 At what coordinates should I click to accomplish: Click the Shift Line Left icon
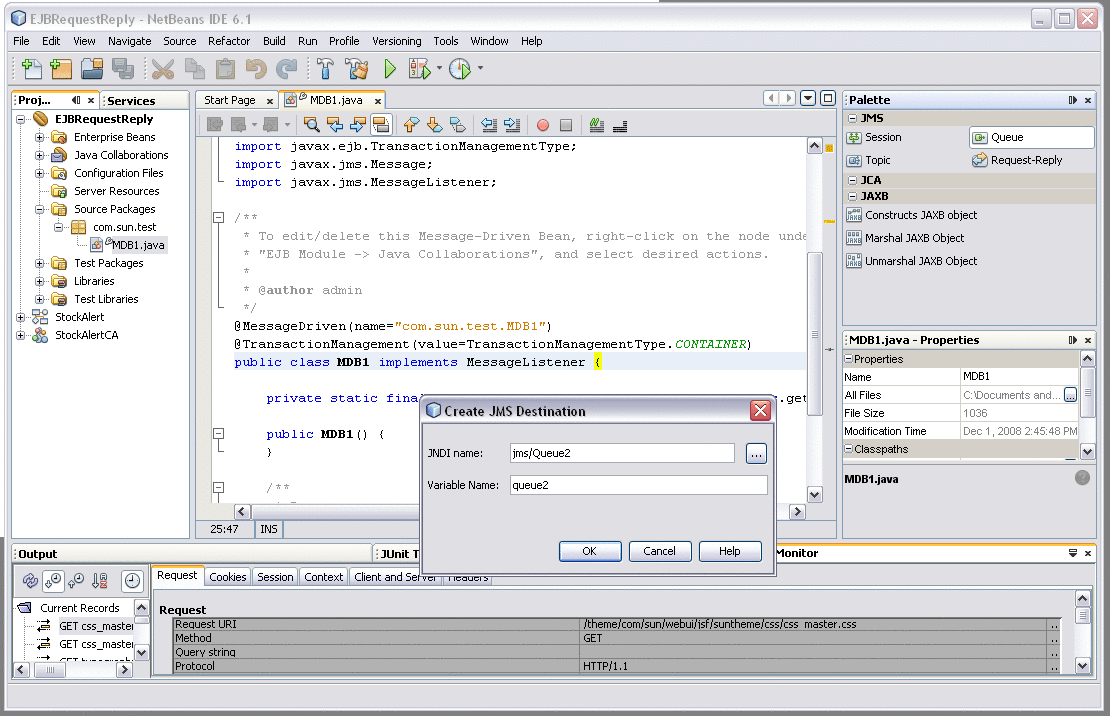point(489,125)
